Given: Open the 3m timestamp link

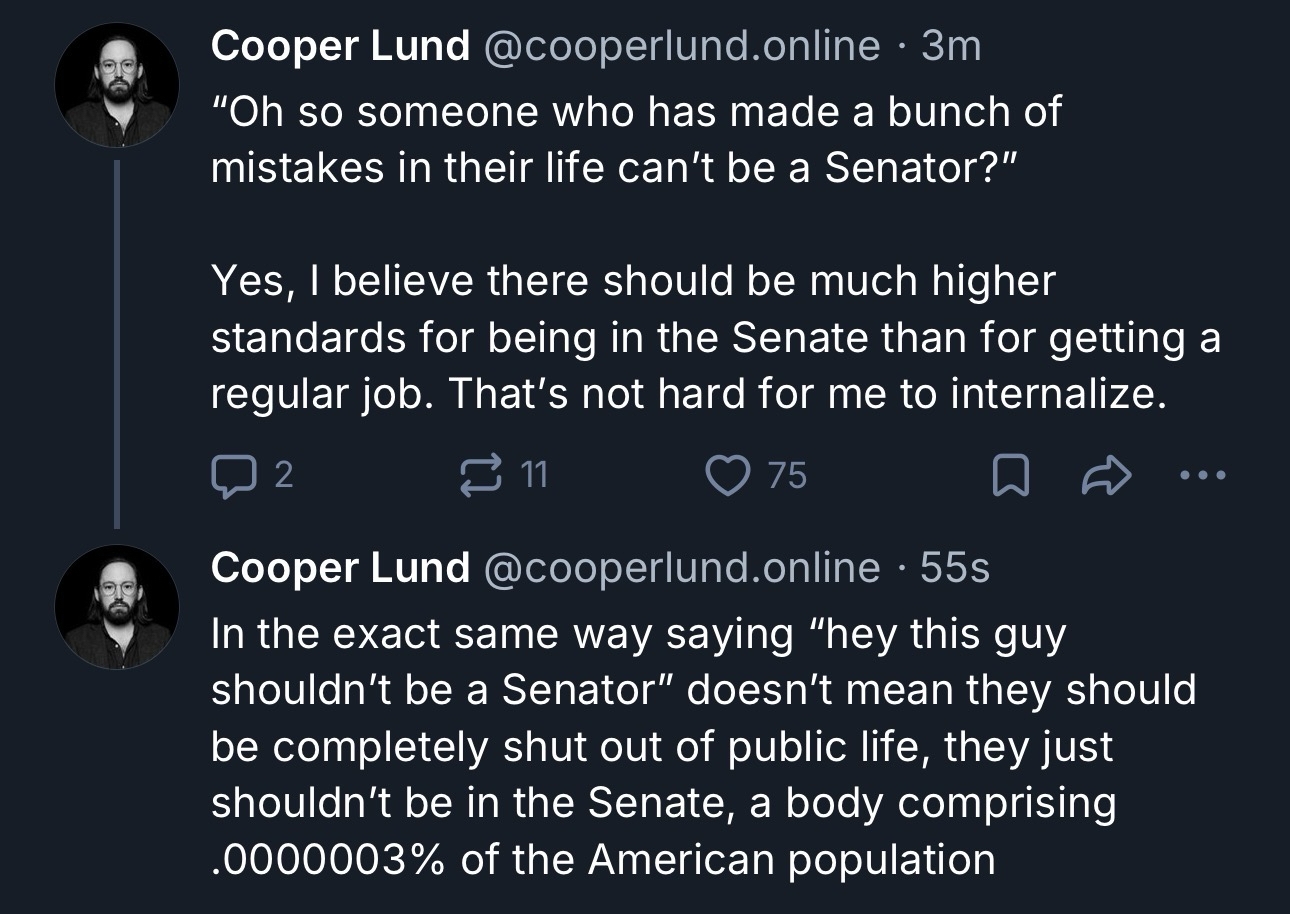Looking at the screenshot, I should (x=951, y=46).
